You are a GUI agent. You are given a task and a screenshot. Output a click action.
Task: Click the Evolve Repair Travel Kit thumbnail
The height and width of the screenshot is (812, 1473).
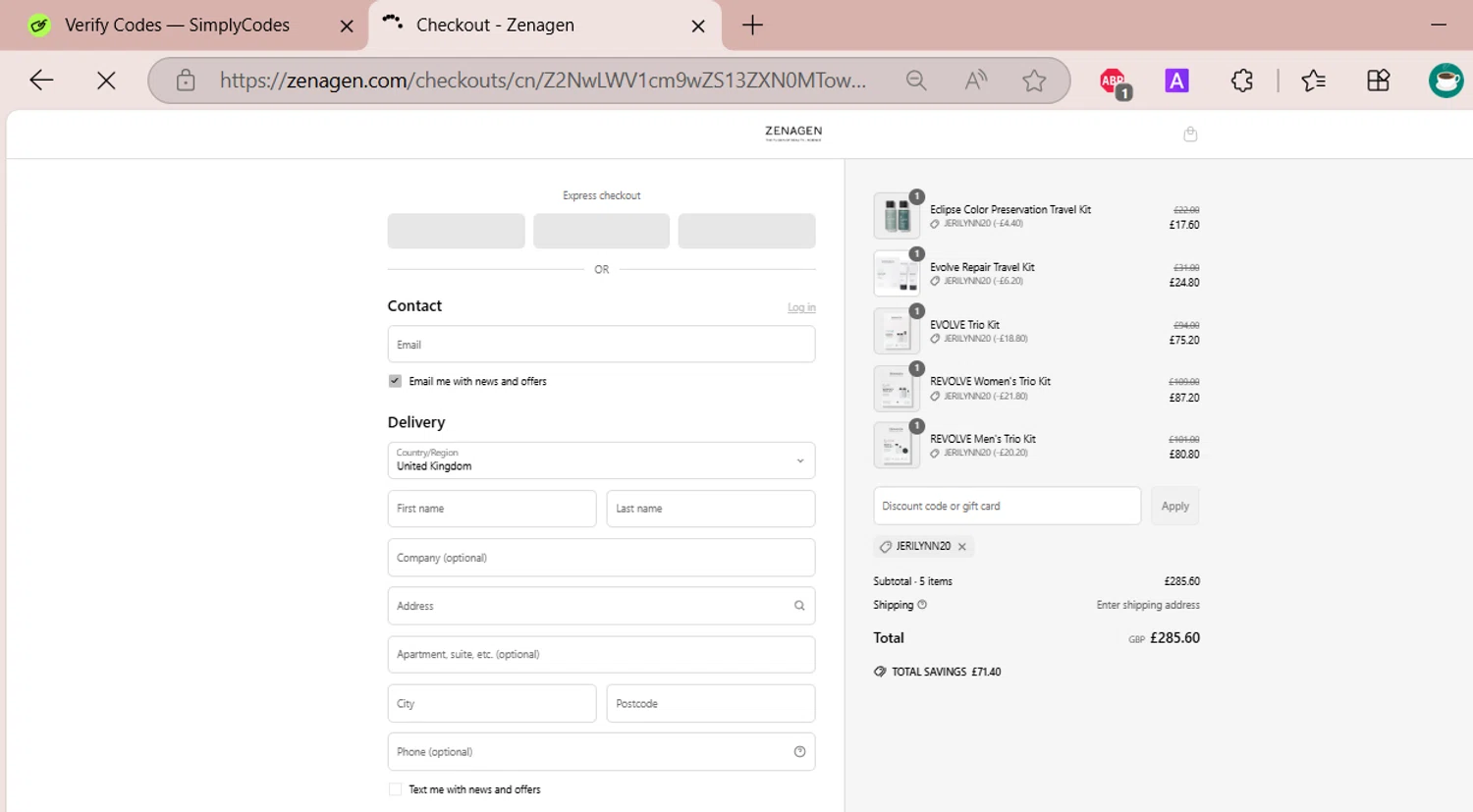(x=897, y=274)
